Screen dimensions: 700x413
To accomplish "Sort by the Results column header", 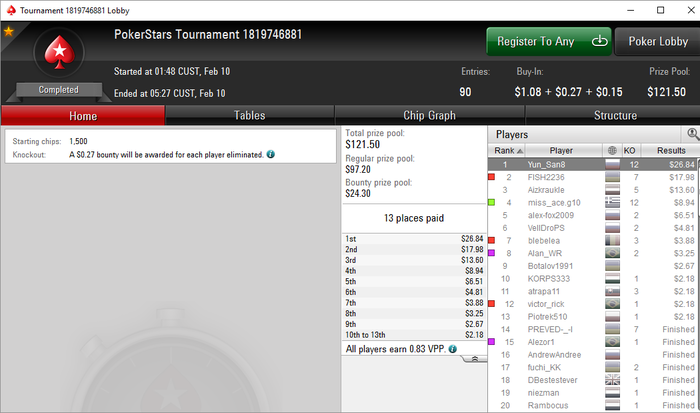I will (671, 150).
